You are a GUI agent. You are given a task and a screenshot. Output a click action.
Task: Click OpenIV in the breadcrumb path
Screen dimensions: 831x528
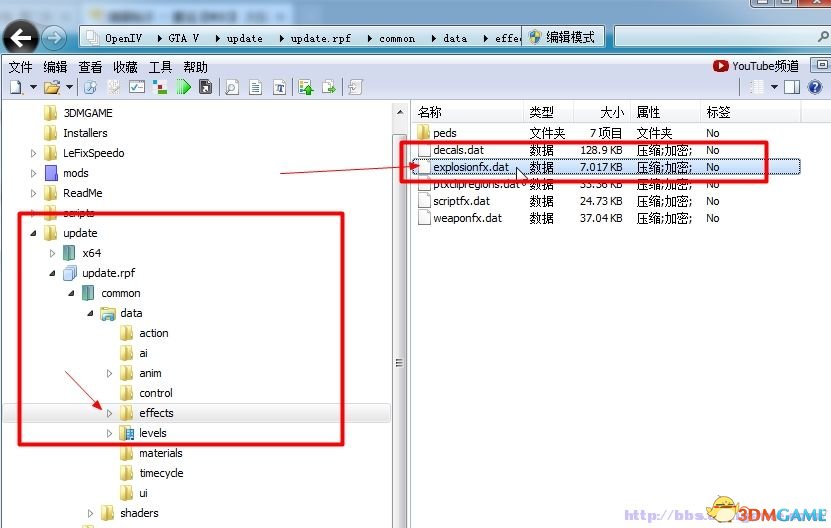pyautogui.click(x=123, y=38)
